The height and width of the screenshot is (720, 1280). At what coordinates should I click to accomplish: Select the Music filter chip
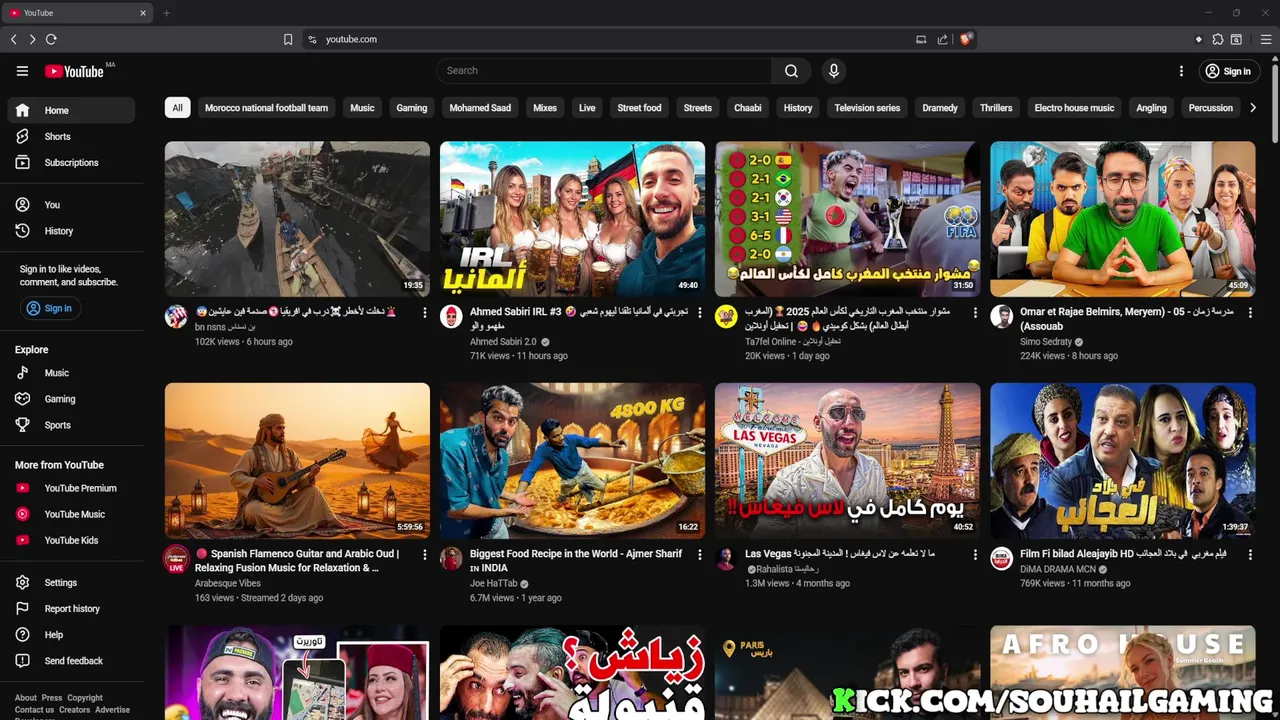(x=362, y=108)
